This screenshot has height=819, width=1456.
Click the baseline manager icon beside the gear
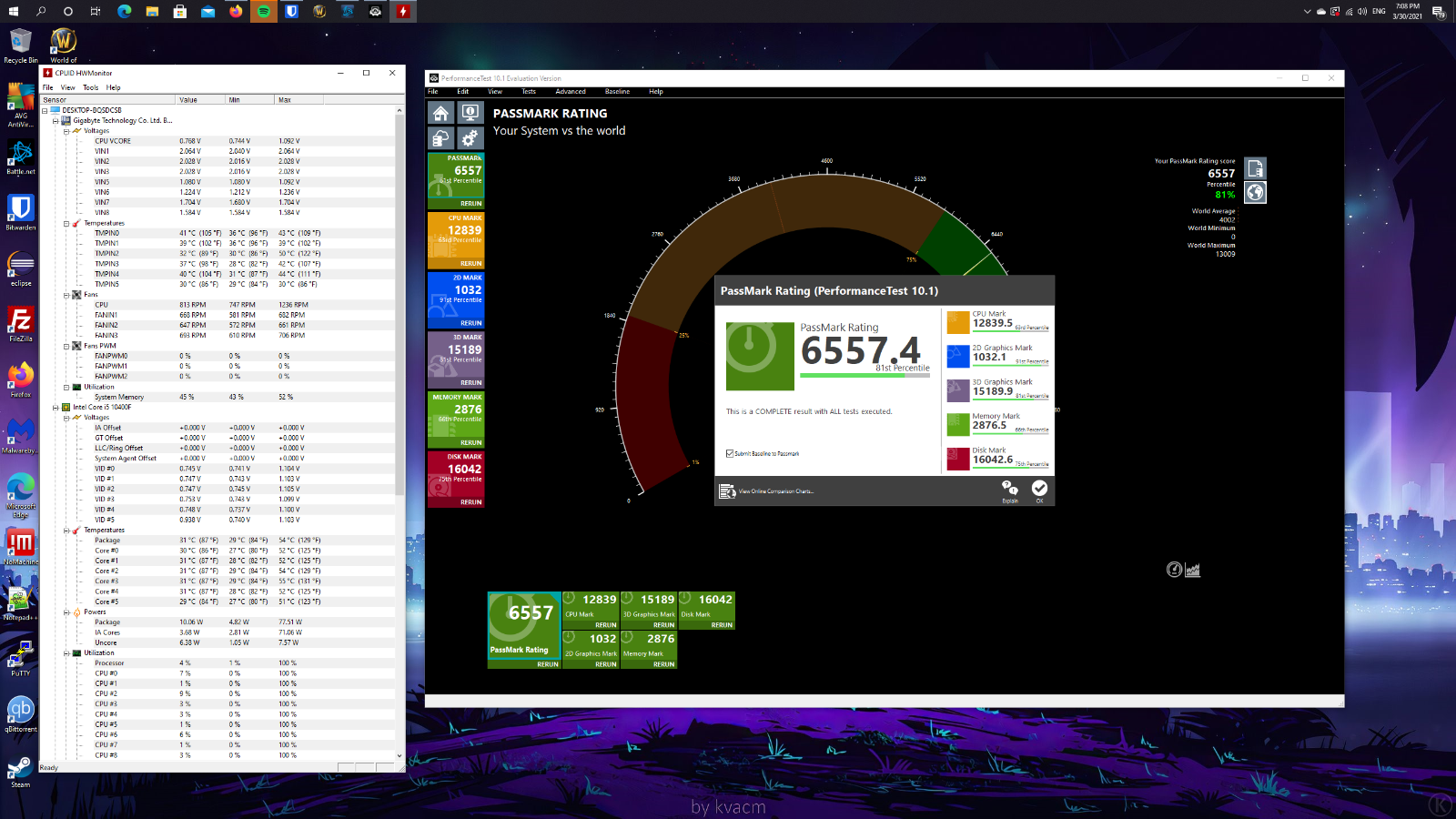(440, 138)
